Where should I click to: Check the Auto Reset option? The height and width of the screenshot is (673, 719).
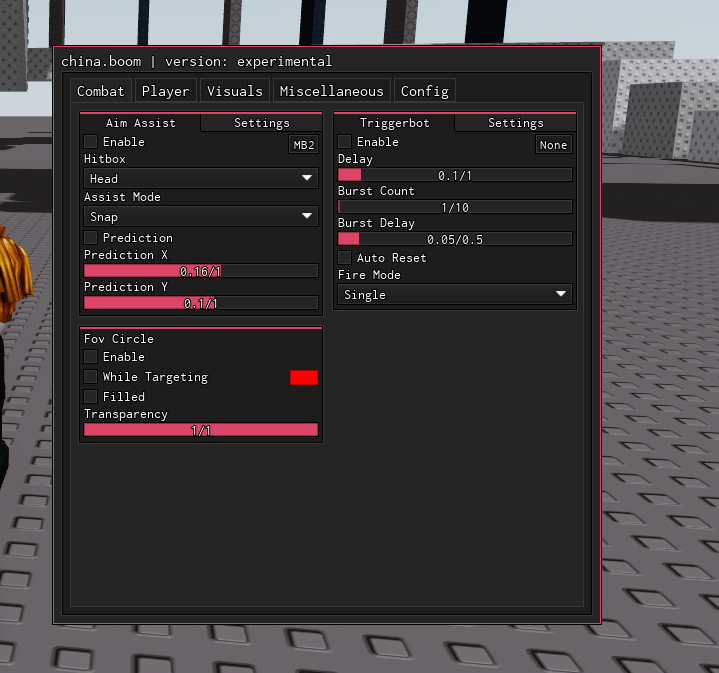coord(344,258)
